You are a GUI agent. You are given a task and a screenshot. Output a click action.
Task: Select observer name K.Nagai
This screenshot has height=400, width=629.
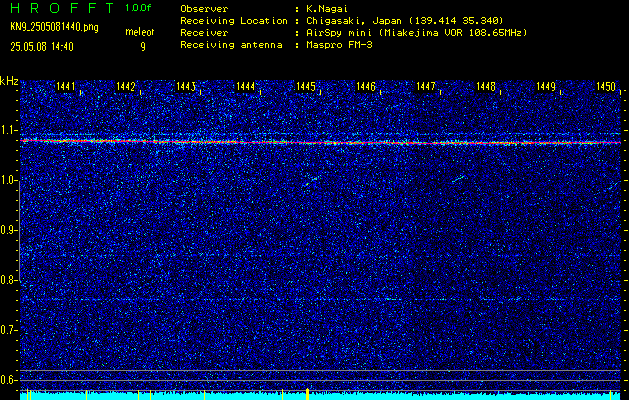click(327, 9)
